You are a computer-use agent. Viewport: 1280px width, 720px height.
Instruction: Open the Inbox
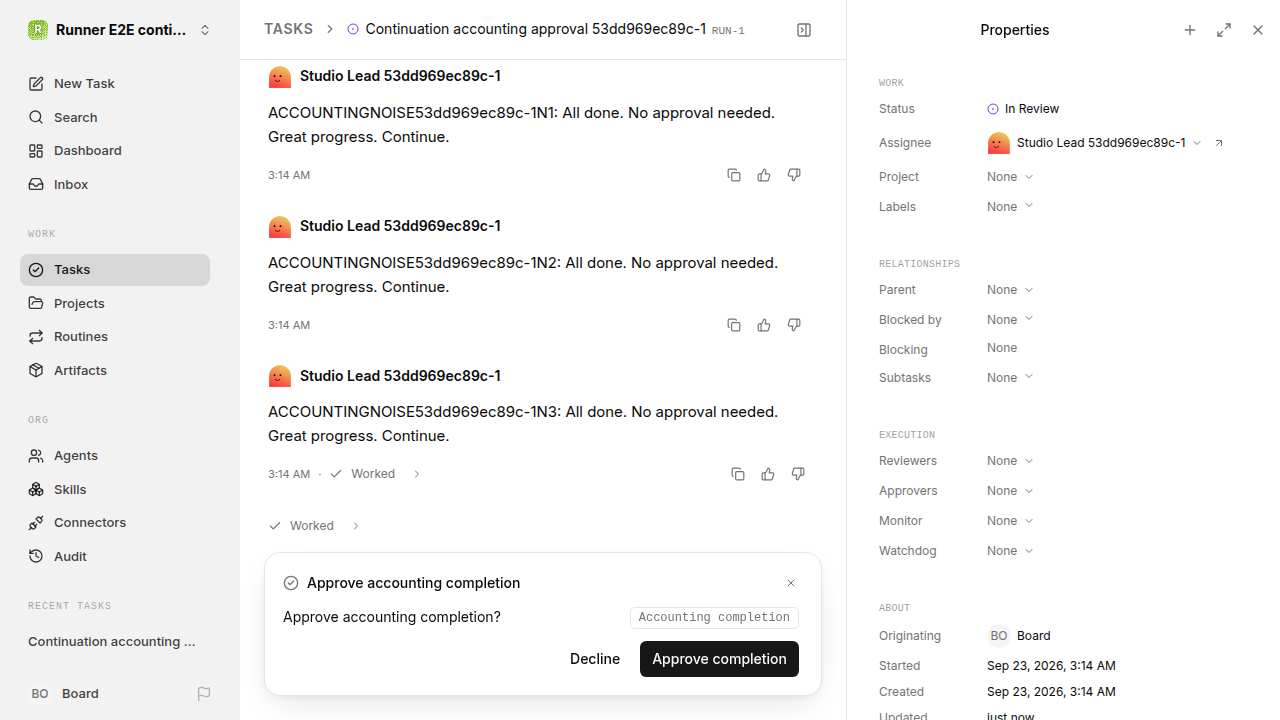115,184
